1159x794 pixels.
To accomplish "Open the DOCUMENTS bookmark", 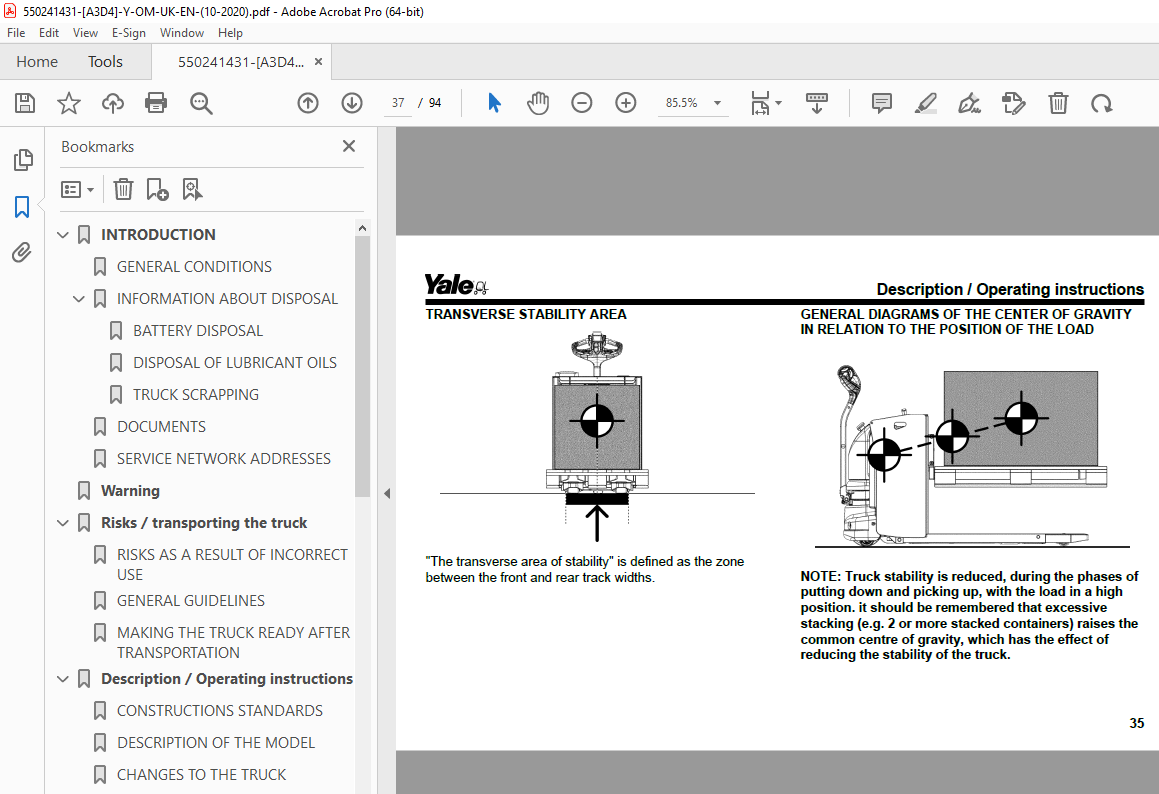I will click(x=161, y=427).
